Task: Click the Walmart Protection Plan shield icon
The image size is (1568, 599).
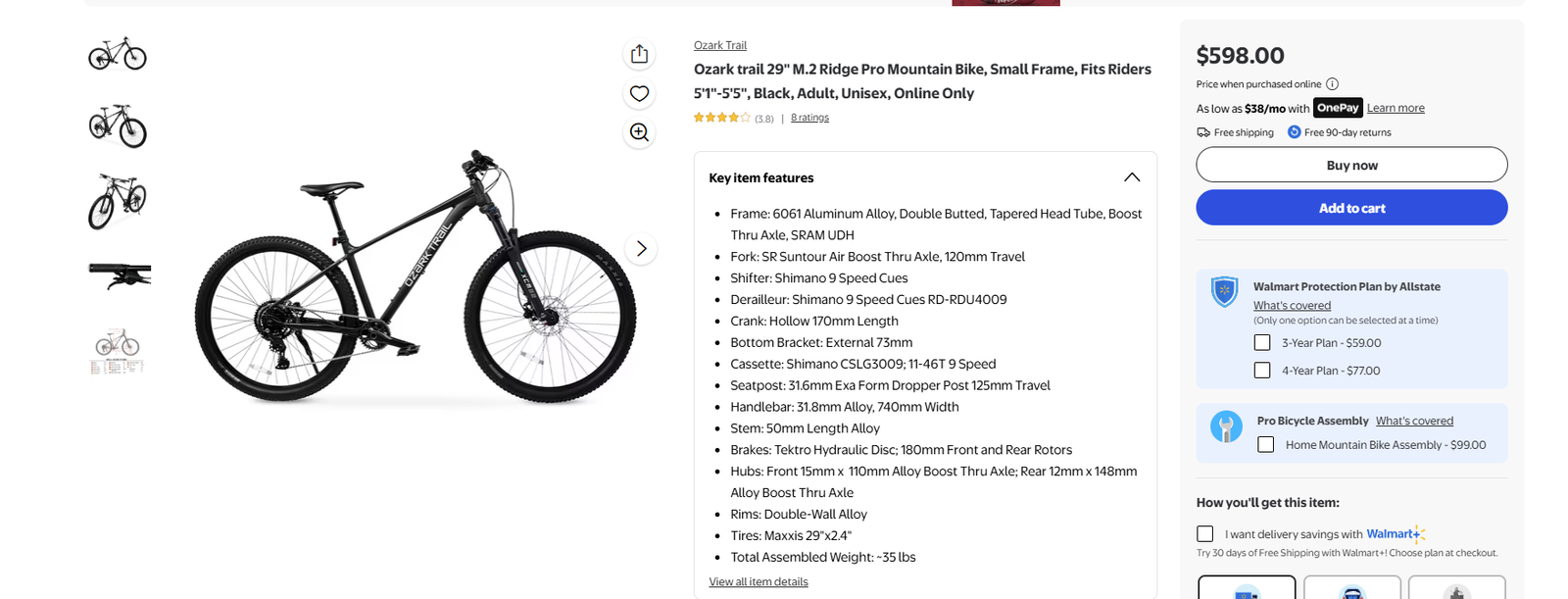Action: pos(1224,291)
